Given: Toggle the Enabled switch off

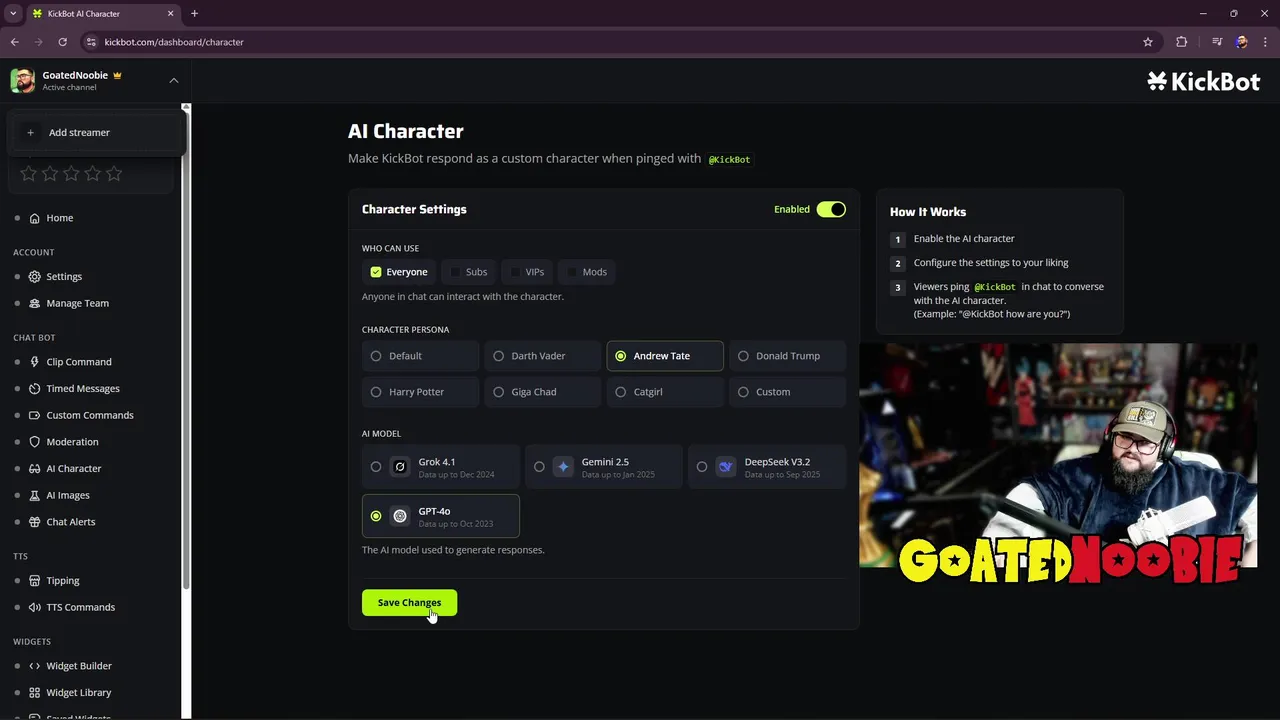Looking at the screenshot, I should point(831,209).
